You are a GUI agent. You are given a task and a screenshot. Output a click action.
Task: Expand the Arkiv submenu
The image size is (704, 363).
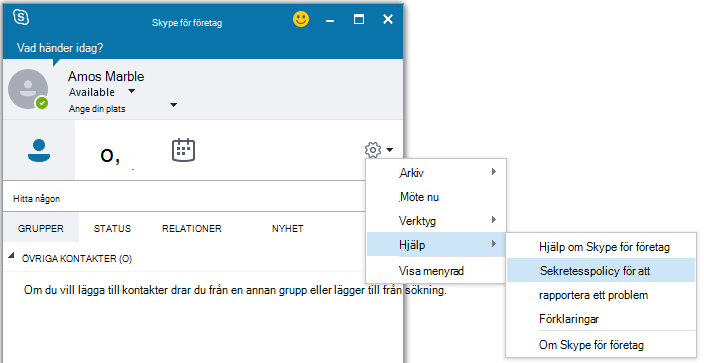pyautogui.click(x=436, y=173)
